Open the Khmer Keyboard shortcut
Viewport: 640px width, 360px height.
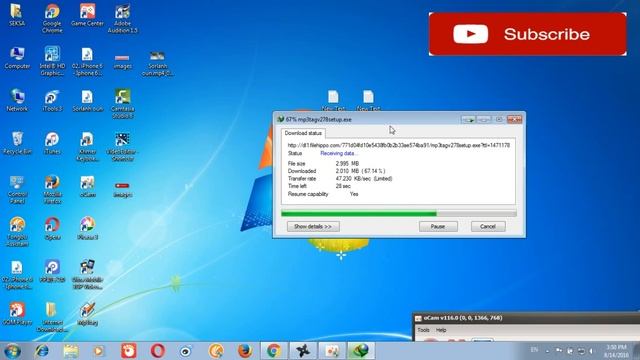(x=87, y=147)
